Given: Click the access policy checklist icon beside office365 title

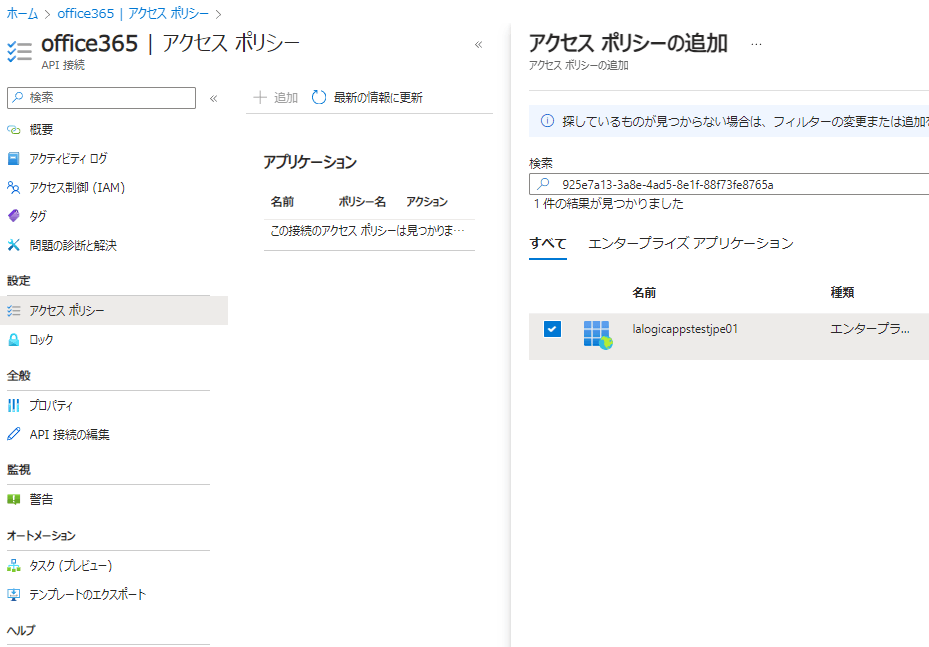Looking at the screenshot, I should pos(19,52).
